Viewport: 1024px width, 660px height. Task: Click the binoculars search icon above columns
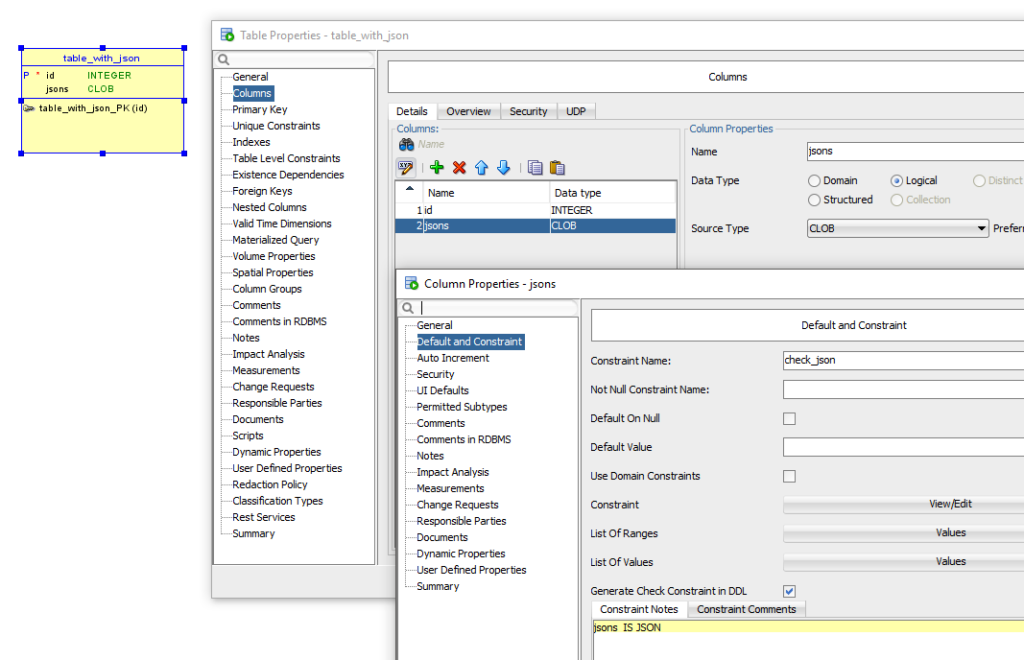pyautogui.click(x=406, y=145)
